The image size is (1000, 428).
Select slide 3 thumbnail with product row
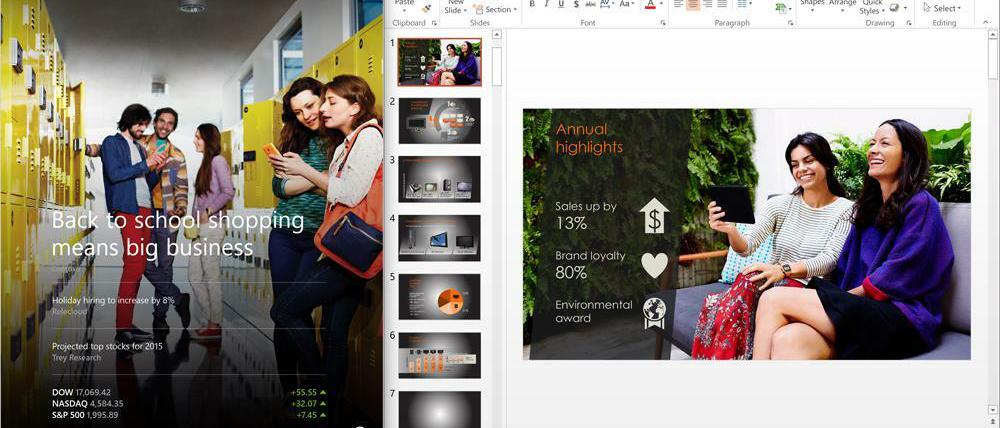439,179
